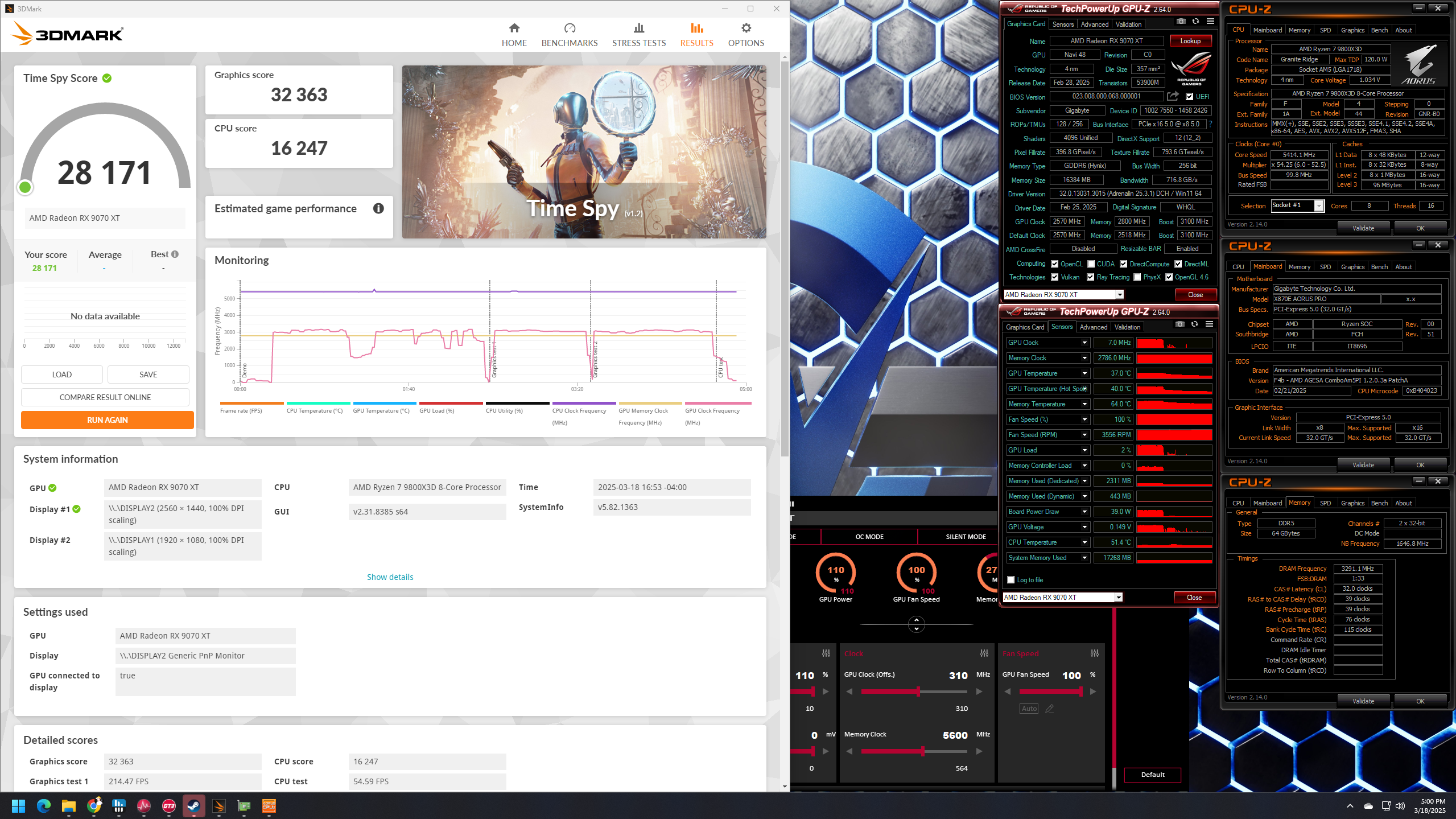Open the System Memory Used sensor dropdown
1456x819 pixels.
coord(1084,558)
